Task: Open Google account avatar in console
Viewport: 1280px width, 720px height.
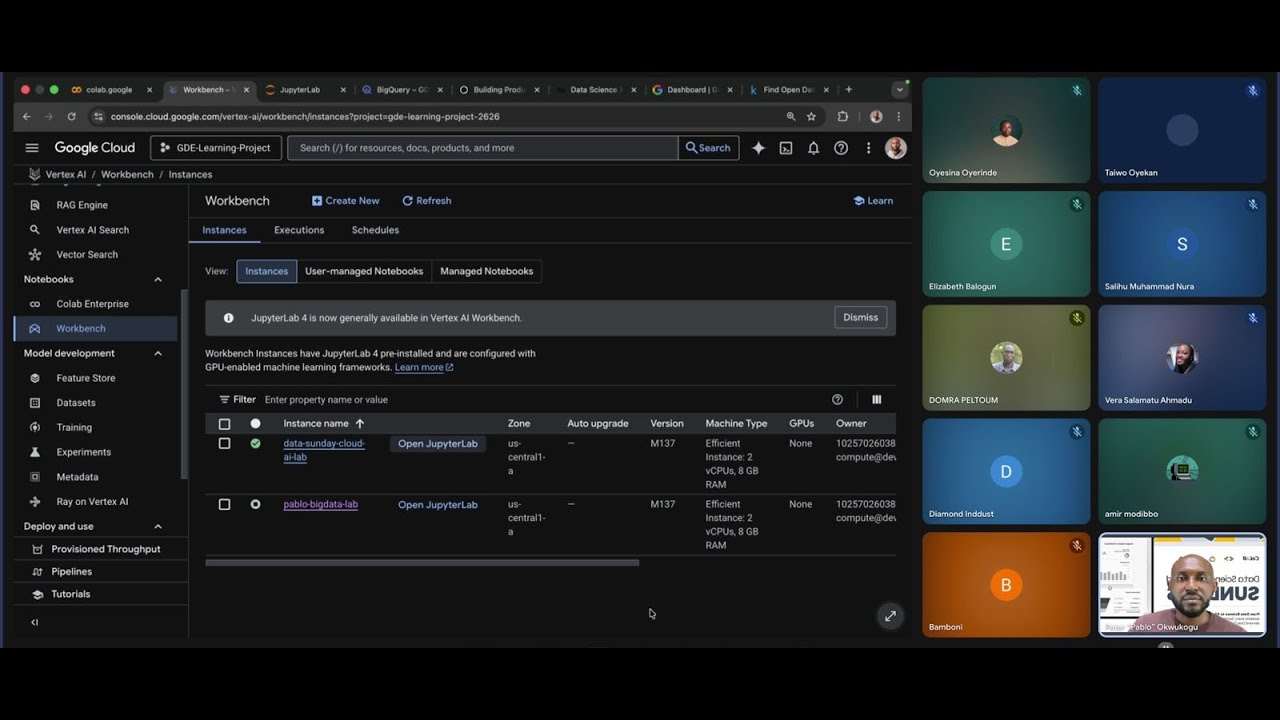Action: pos(896,148)
